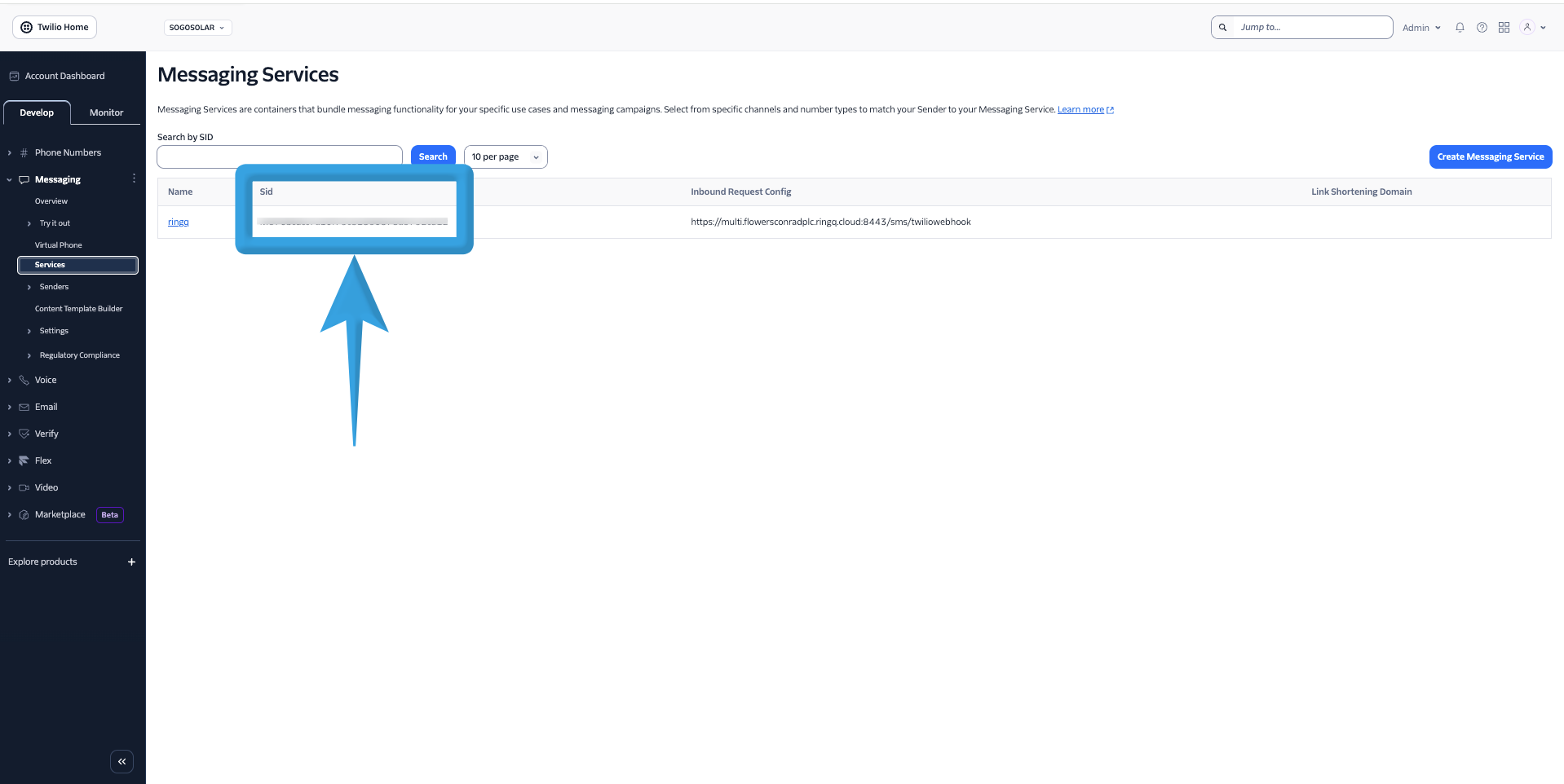
Task: Open the notifications bell icon
Action: tap(1459, 27)
